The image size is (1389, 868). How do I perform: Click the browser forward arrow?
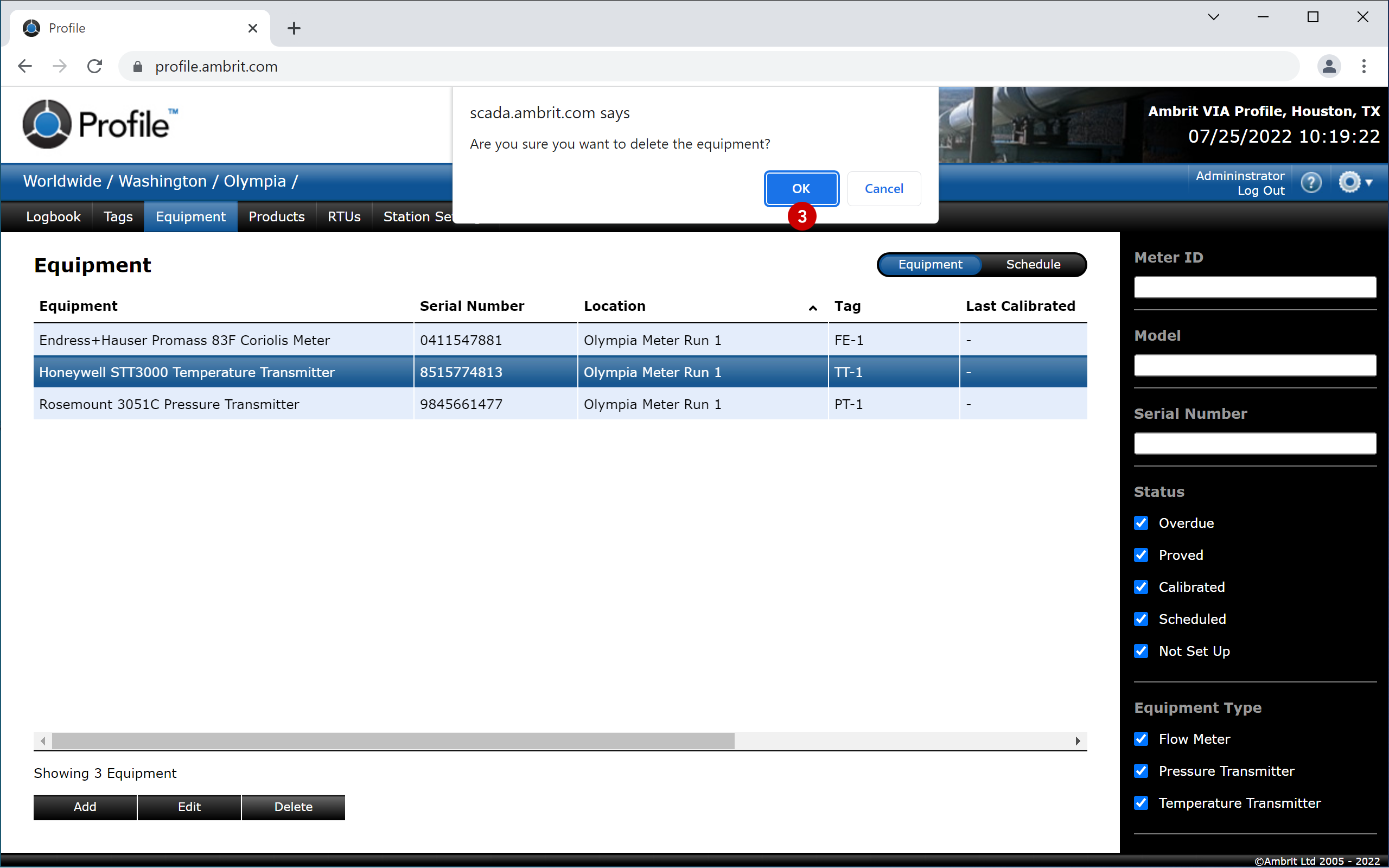pyautogui.click(x=60, y=67)
